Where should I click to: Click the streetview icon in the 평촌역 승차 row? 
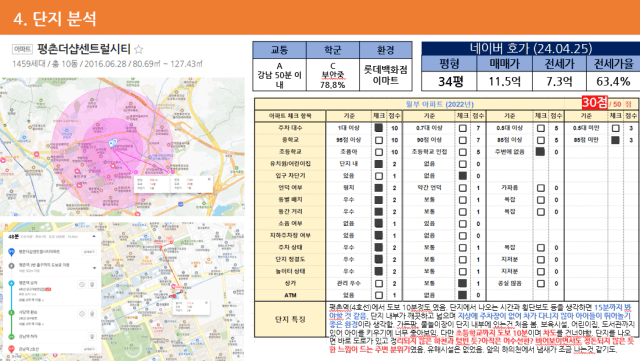[82, 285]
